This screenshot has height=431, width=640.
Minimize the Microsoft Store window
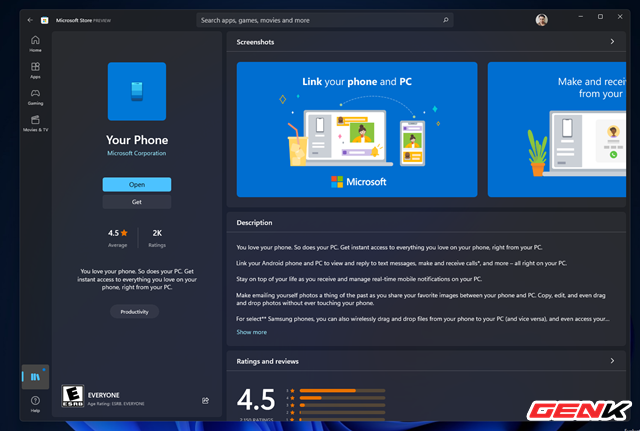[x=580, y=17]
